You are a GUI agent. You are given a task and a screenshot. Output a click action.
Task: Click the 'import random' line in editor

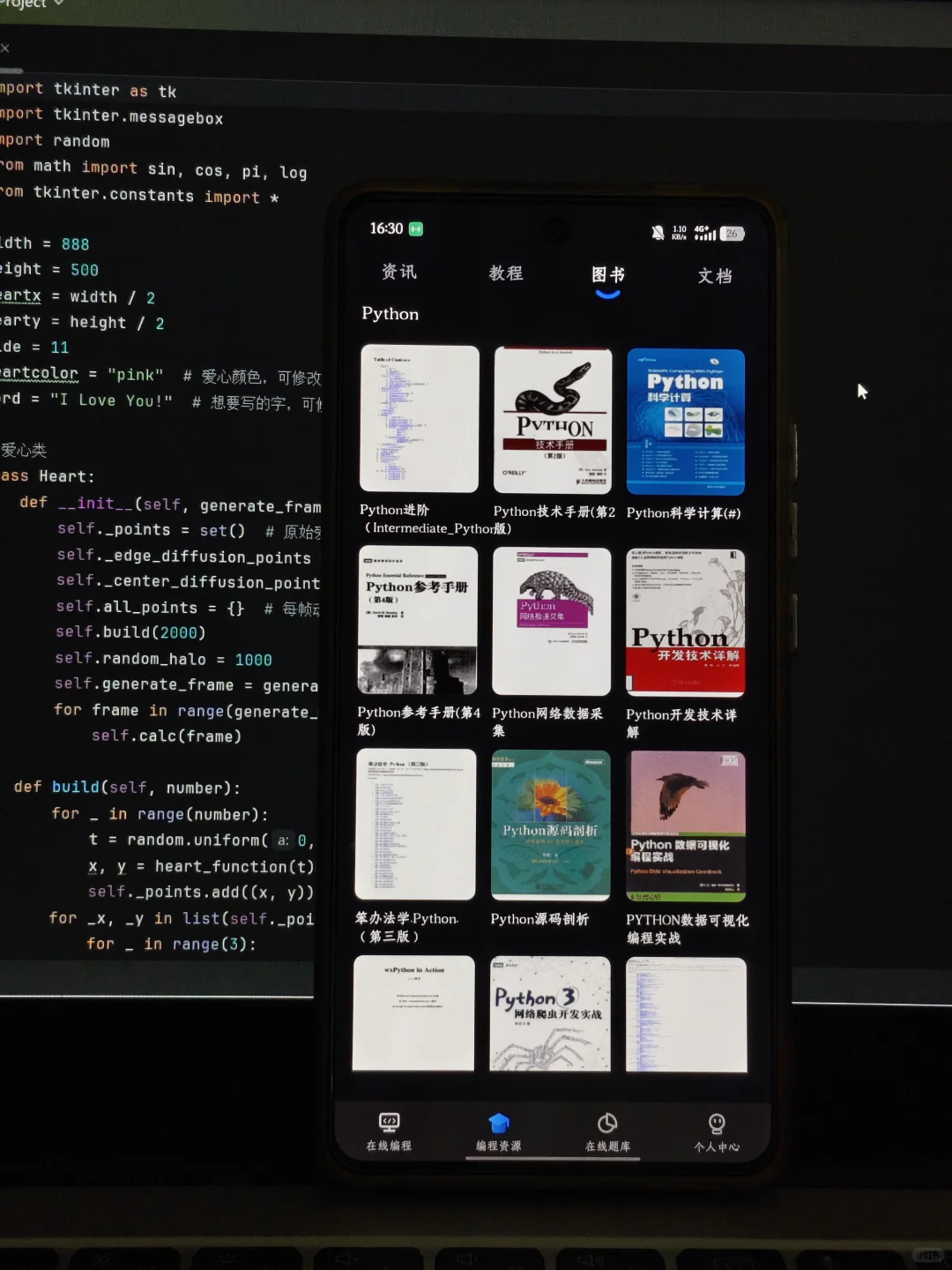(55, 140)
